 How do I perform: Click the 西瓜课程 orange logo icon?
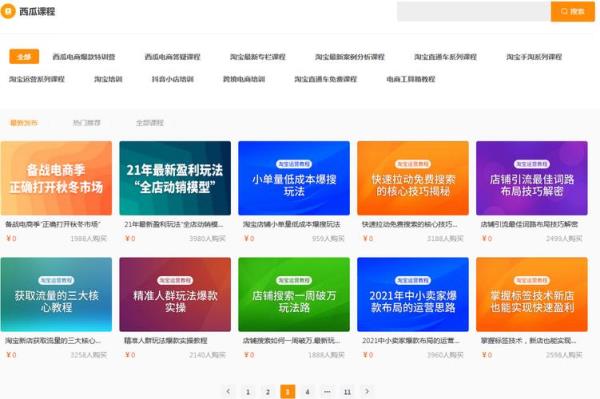tap(8, 11)
